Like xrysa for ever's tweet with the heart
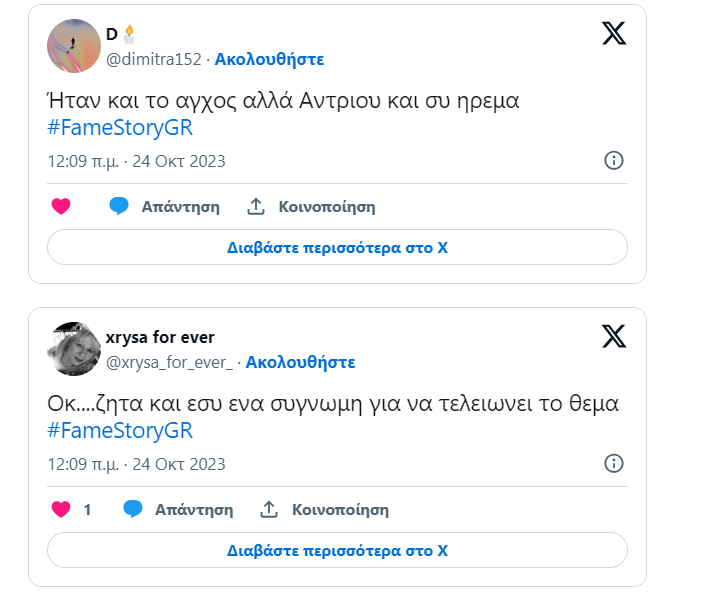The width and height of the screenshot is (728, 598). [x=61, y=509]
